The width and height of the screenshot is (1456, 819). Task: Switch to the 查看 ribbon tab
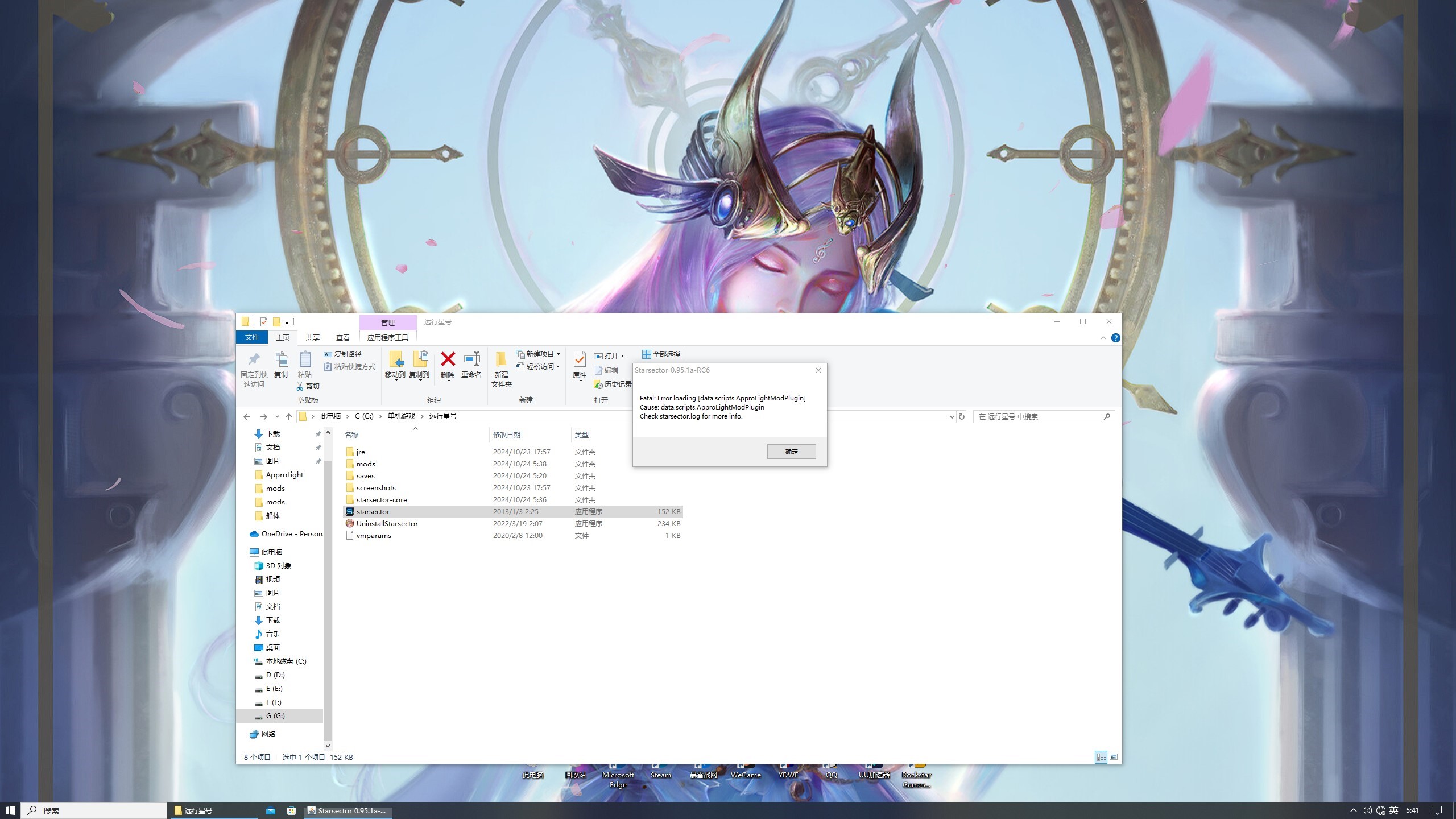click(x=342, y=337)
